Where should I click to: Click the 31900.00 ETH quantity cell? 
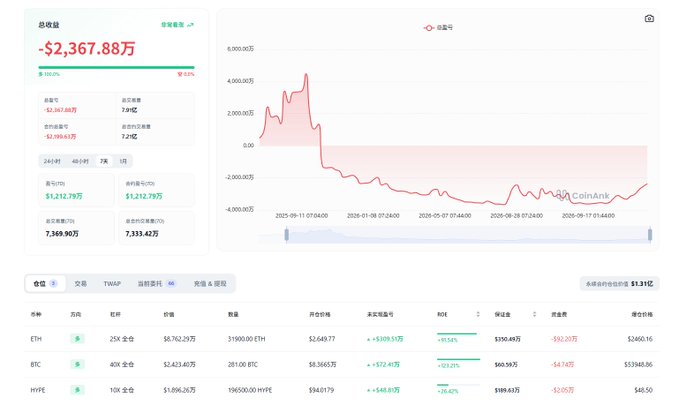coord(246,339)
